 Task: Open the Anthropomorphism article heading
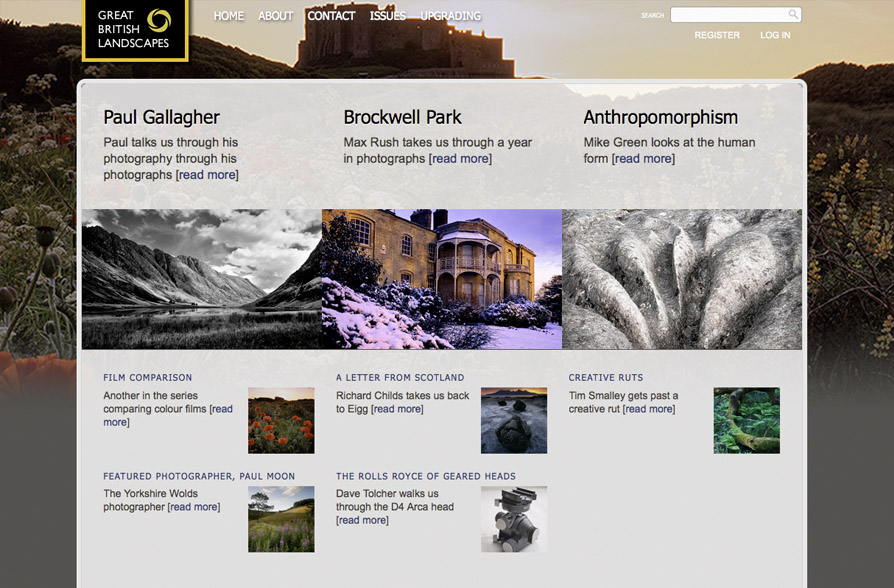click(x=660, y=117)
